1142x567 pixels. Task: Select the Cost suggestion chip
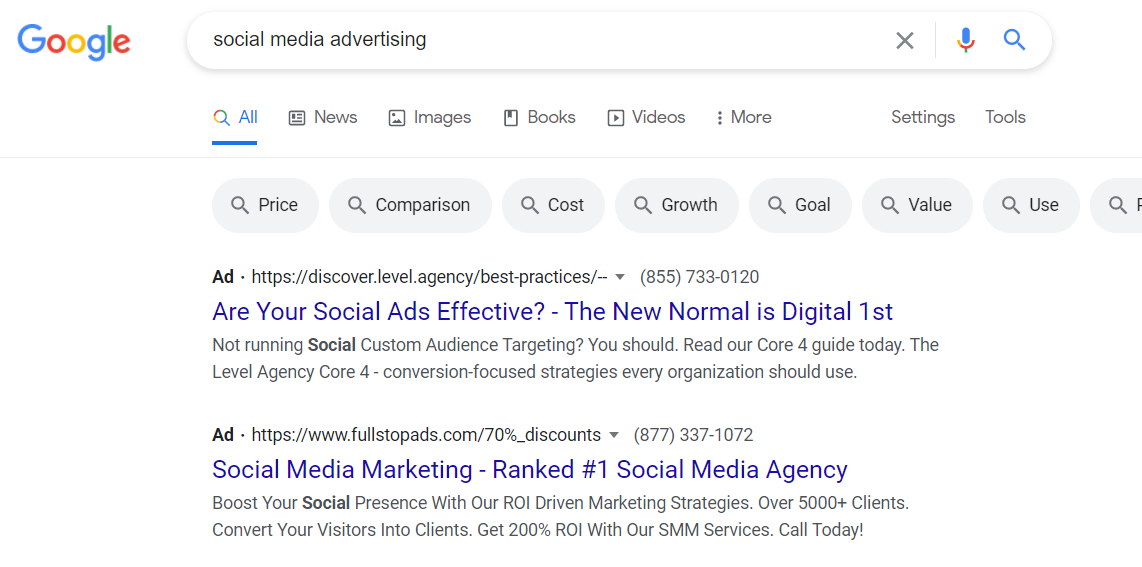coord(554,205)
